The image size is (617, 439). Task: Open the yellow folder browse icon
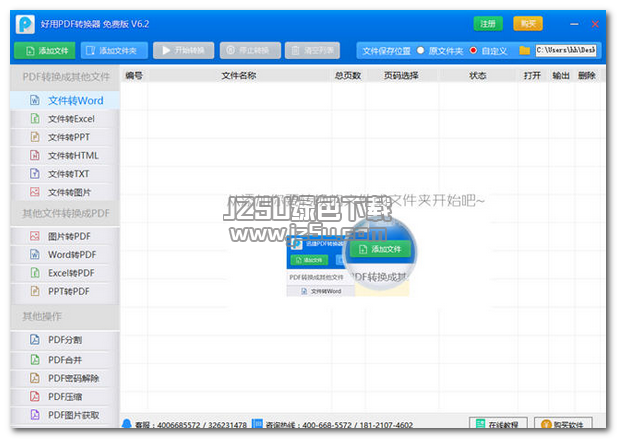tap(524, 50)
